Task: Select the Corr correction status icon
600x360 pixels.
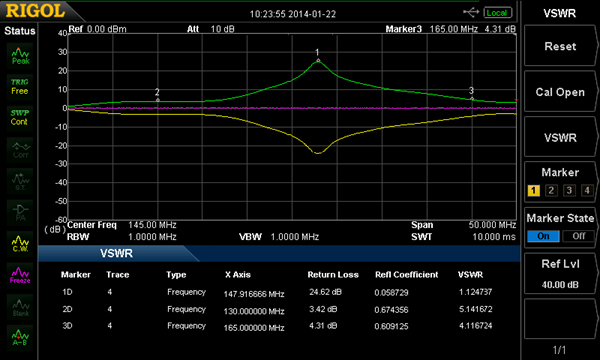Action: coord(20,150)
